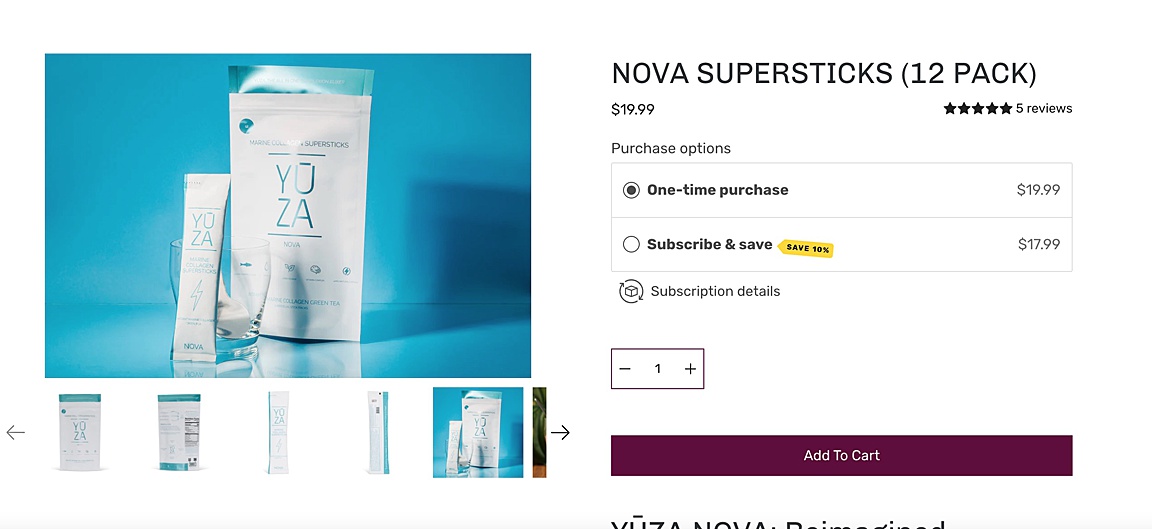
Task: Click the quantity number field
Action: point(658,369)
